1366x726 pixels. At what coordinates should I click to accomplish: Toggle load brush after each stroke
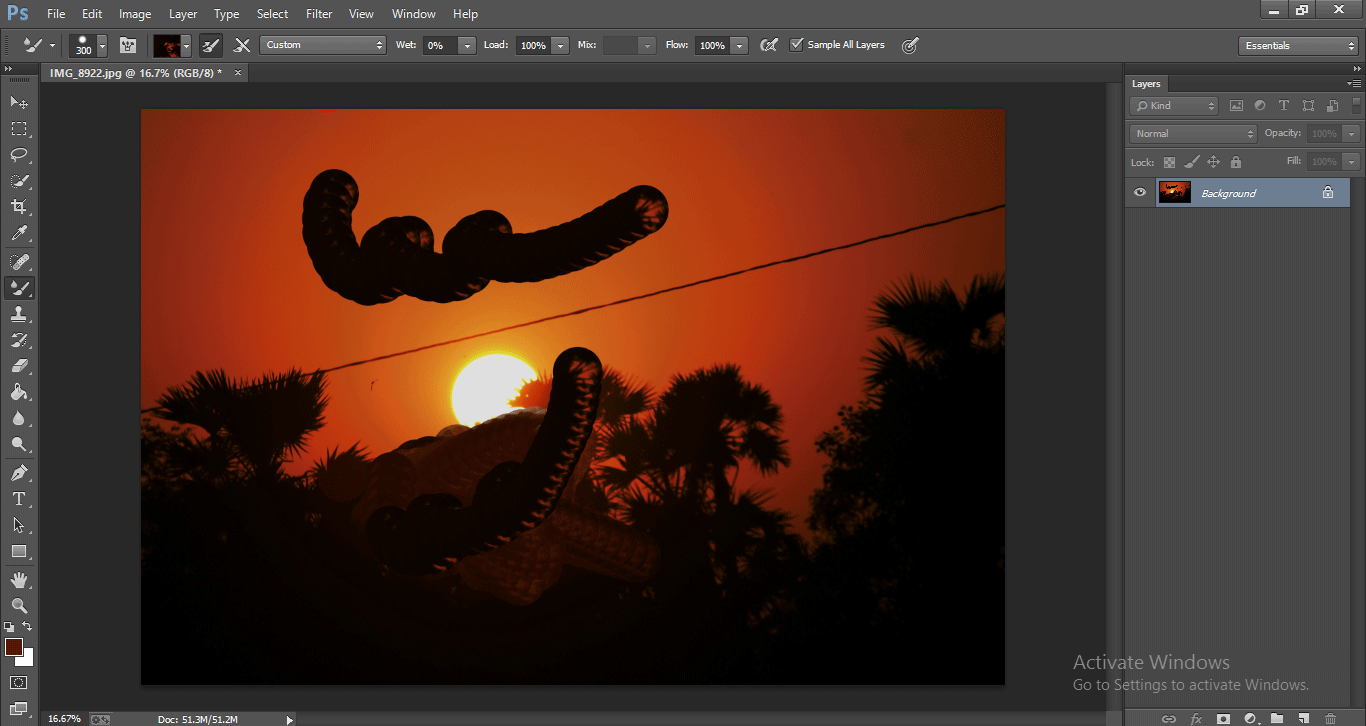pyautogui.click(x=211, y=45)
